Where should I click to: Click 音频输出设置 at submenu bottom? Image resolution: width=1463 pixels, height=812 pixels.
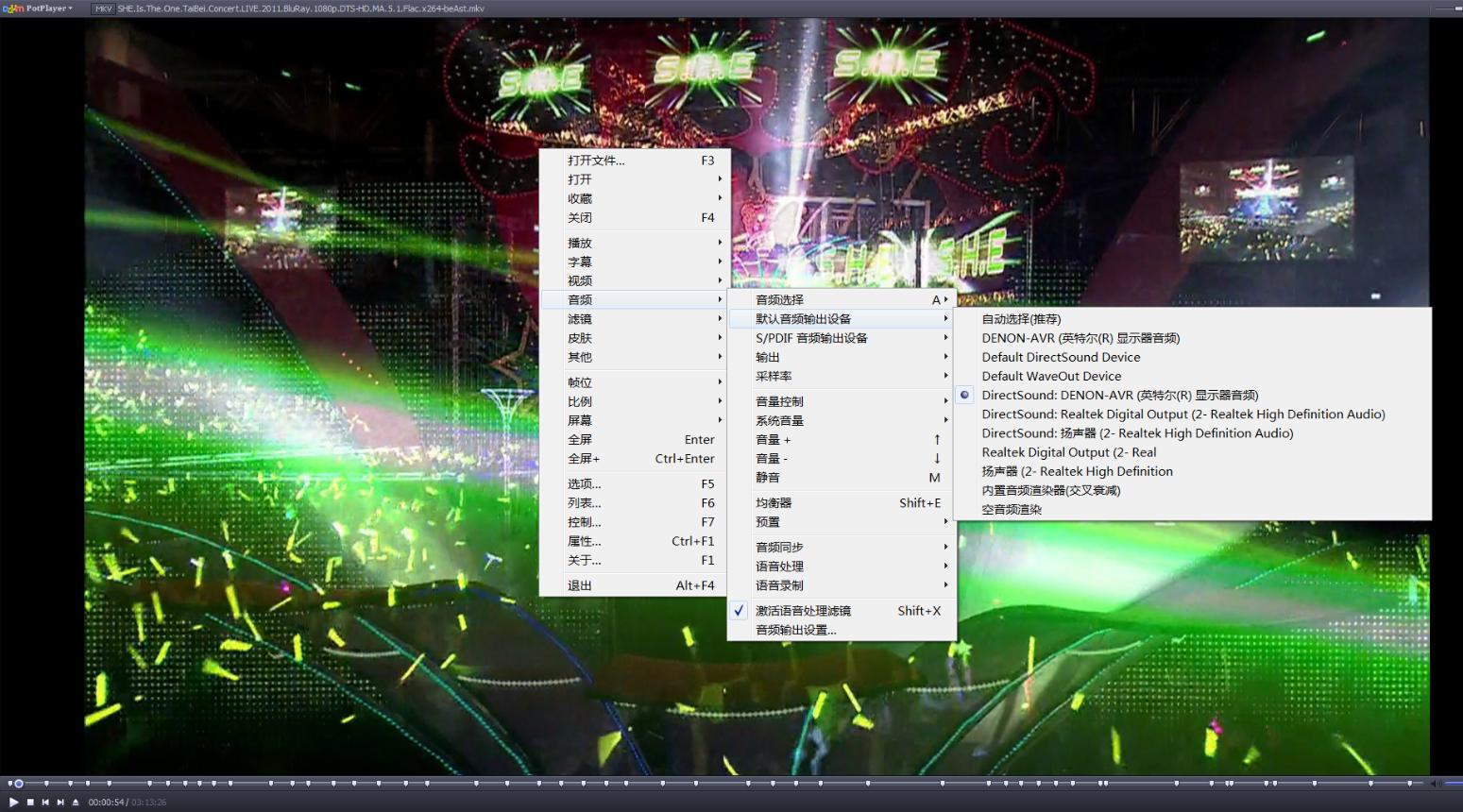794,630
